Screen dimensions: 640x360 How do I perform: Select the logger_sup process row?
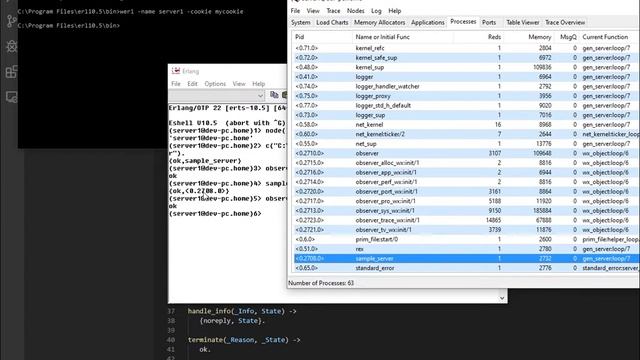click(x=466, y=115)
